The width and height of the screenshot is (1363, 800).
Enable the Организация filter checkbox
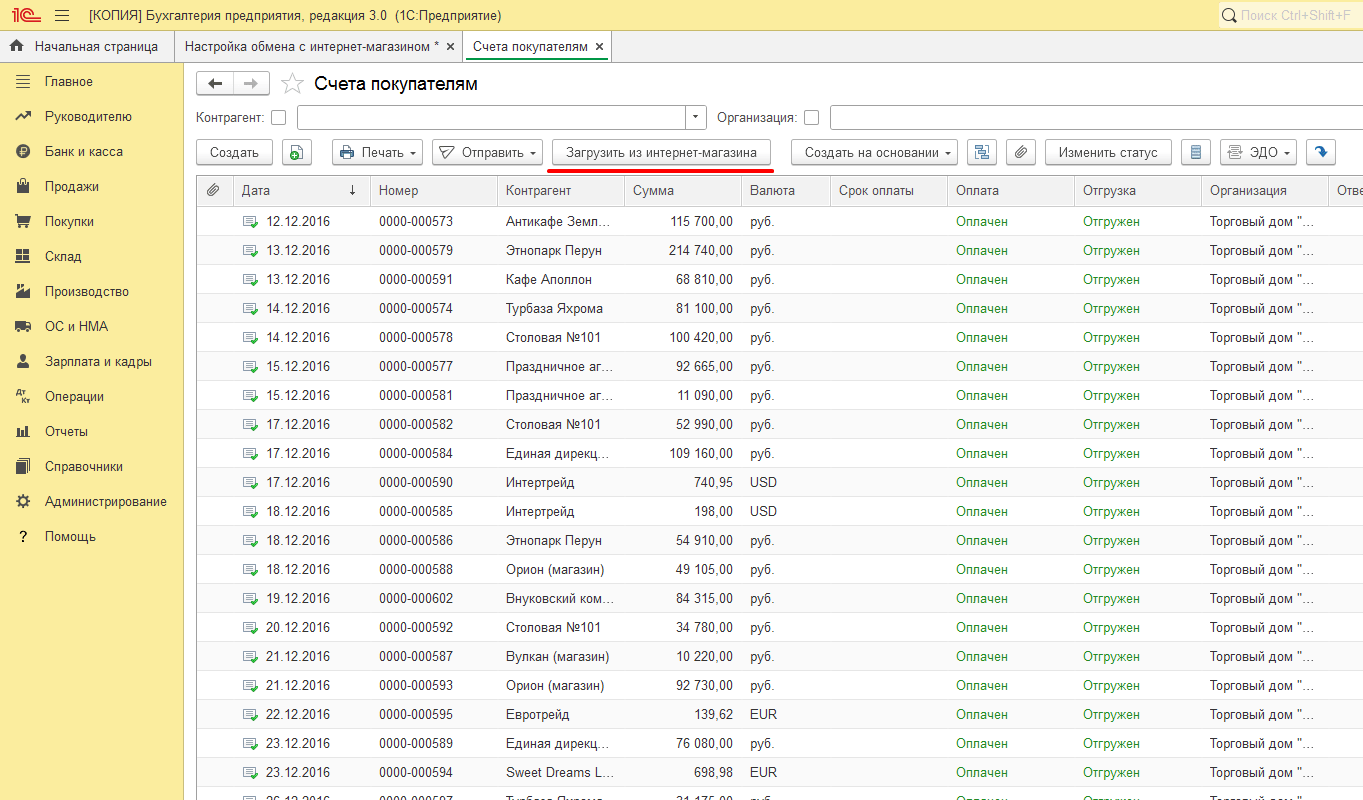click(811, 118)
